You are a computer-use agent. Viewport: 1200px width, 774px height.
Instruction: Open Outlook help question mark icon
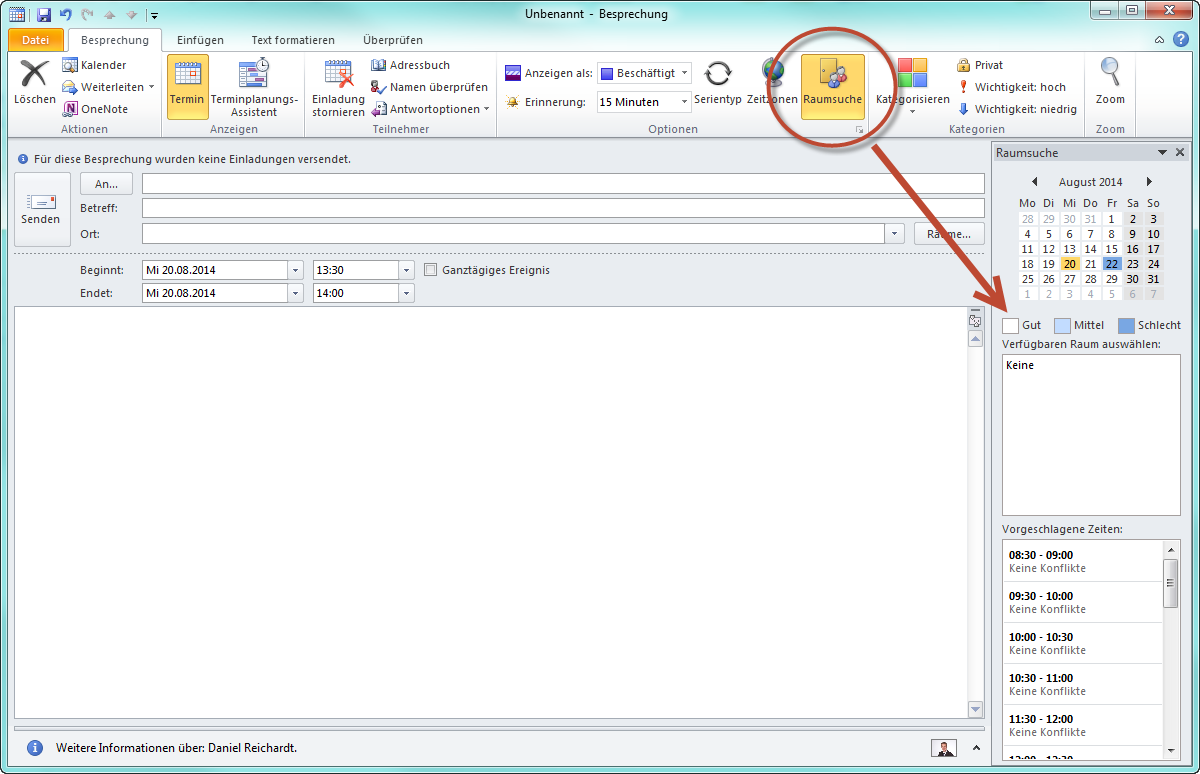1181,40
